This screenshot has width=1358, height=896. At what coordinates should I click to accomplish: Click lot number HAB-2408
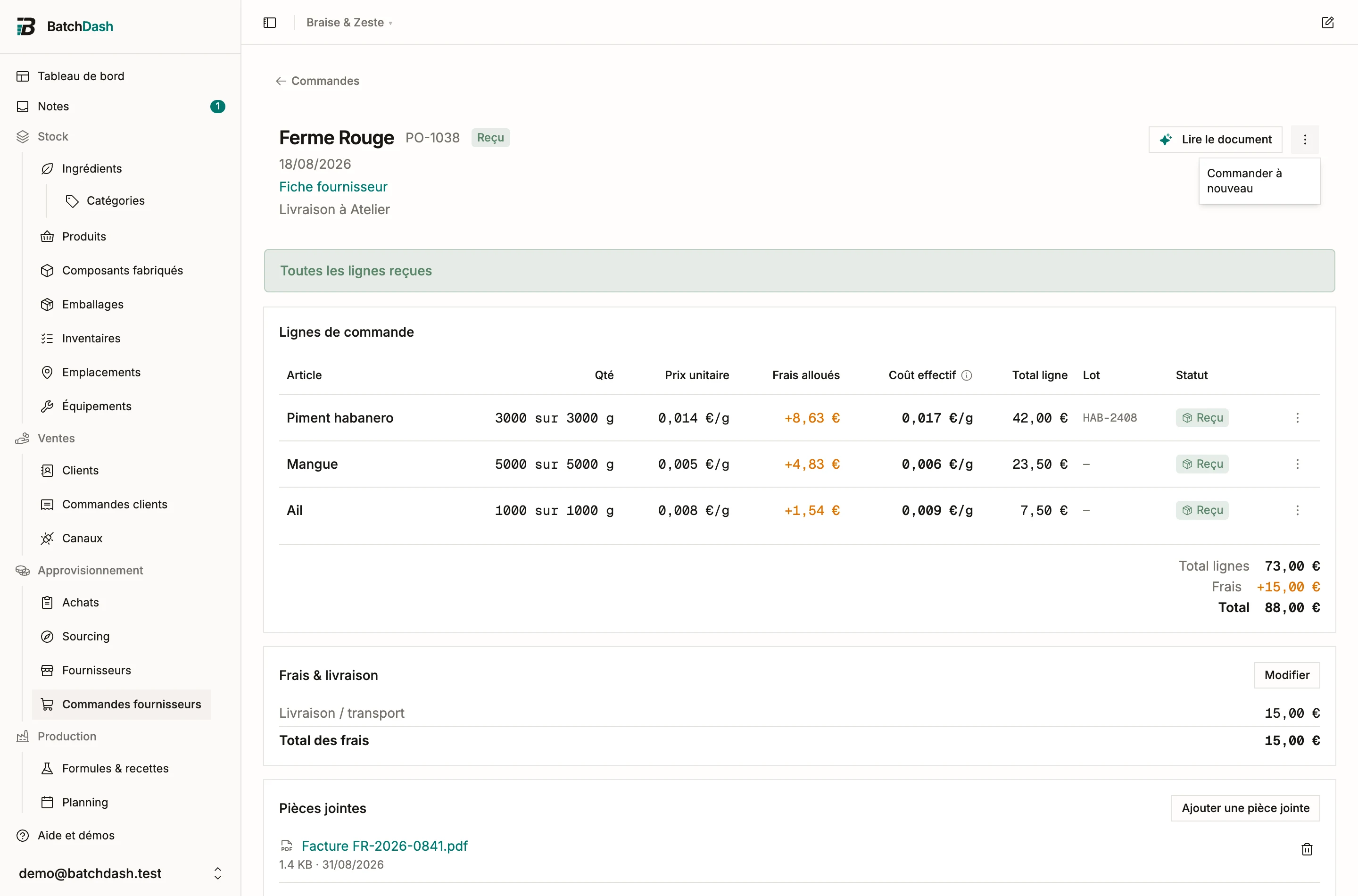[x=1110, y=418]
